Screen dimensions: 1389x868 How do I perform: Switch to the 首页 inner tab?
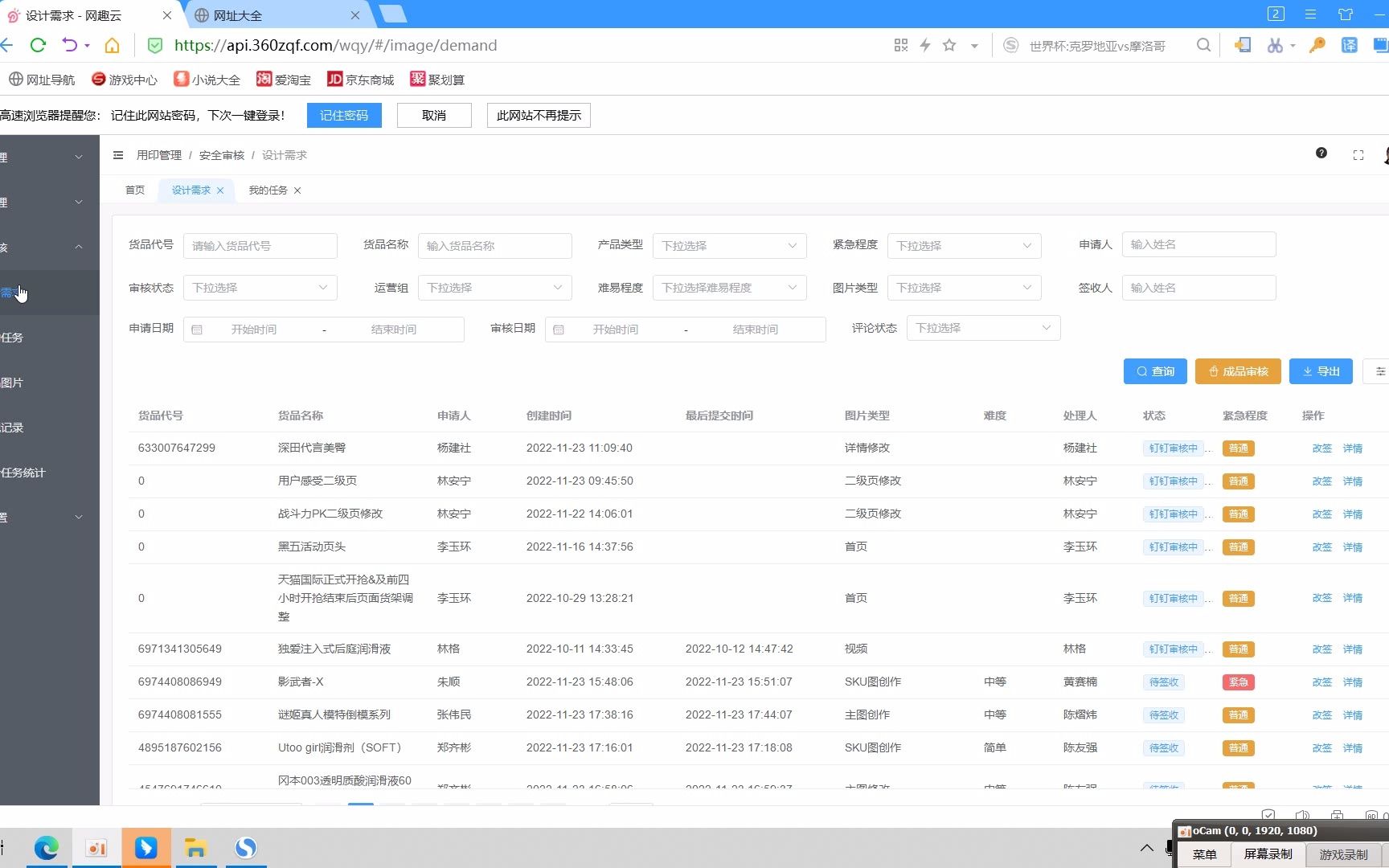tap(135, 190)
